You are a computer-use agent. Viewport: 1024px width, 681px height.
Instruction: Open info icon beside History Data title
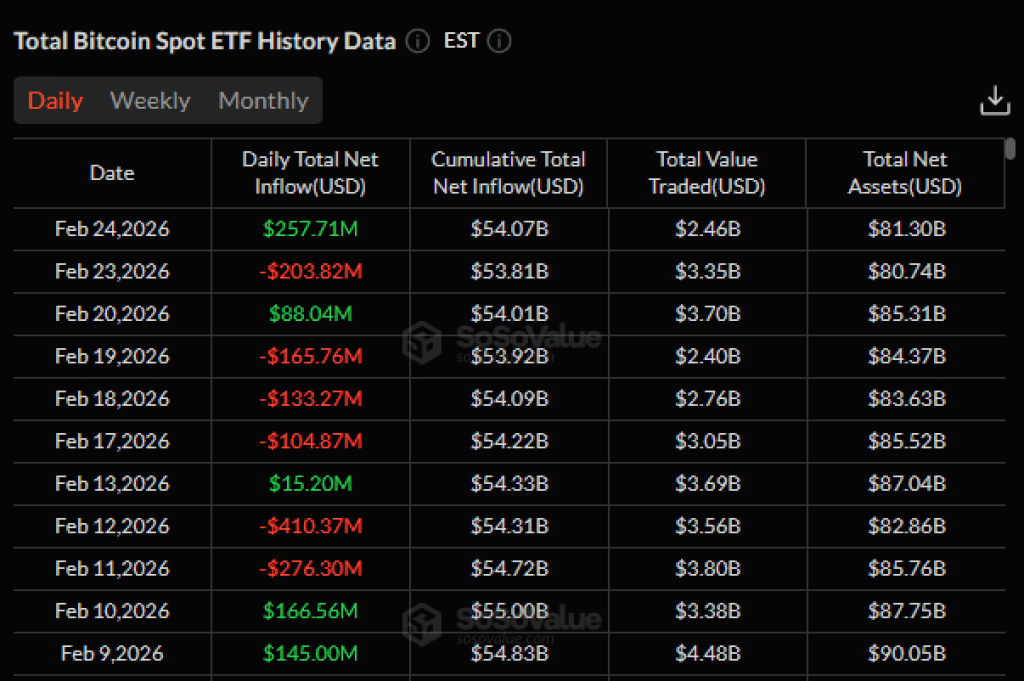pyautogui.click(x=418, y=41)
